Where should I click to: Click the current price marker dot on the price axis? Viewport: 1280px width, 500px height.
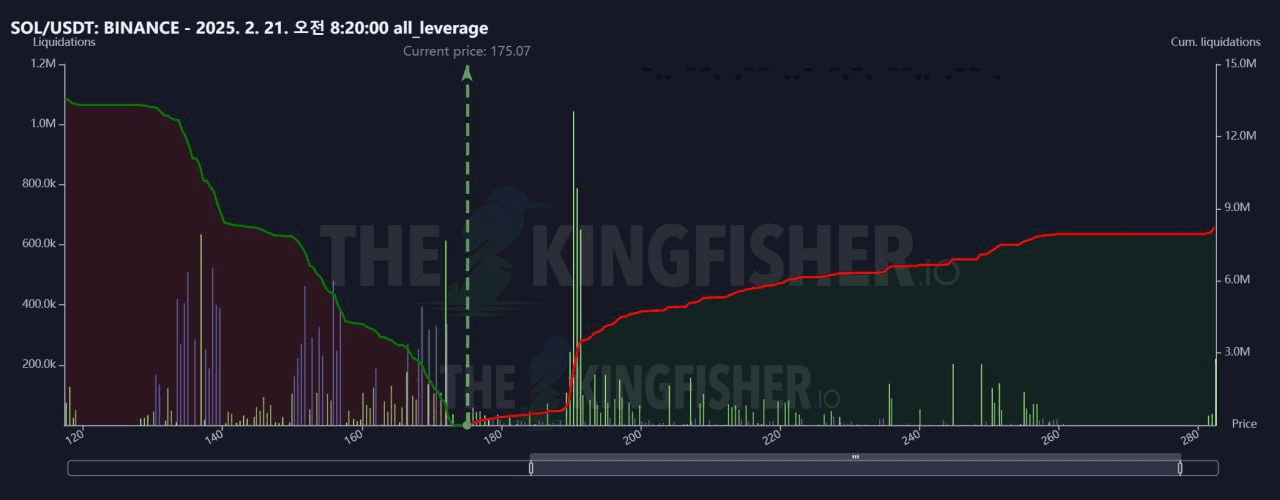[x=467, y=425]
